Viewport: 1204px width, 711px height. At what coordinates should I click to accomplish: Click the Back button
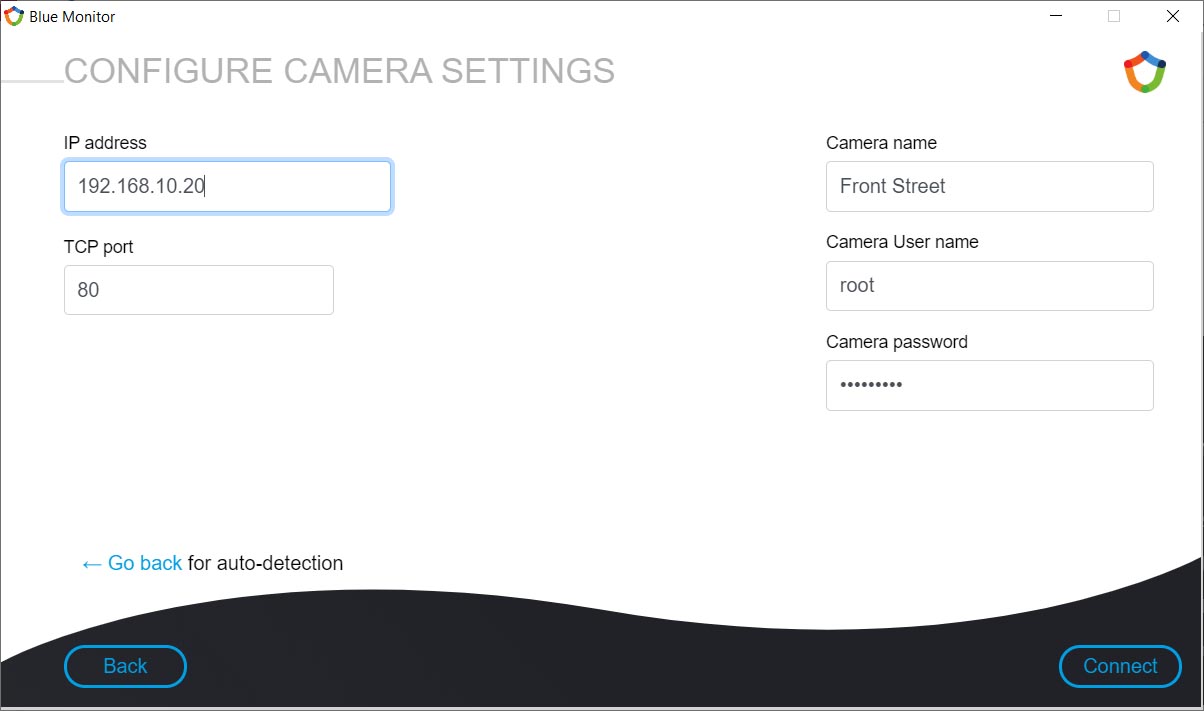125,666
